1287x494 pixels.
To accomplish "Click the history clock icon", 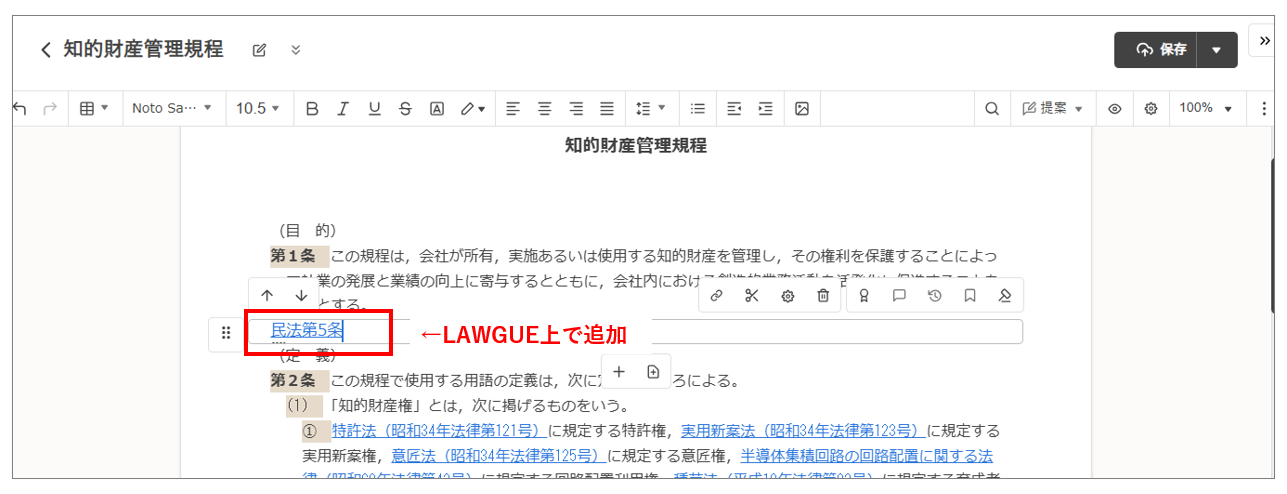I will coord(934,296).
